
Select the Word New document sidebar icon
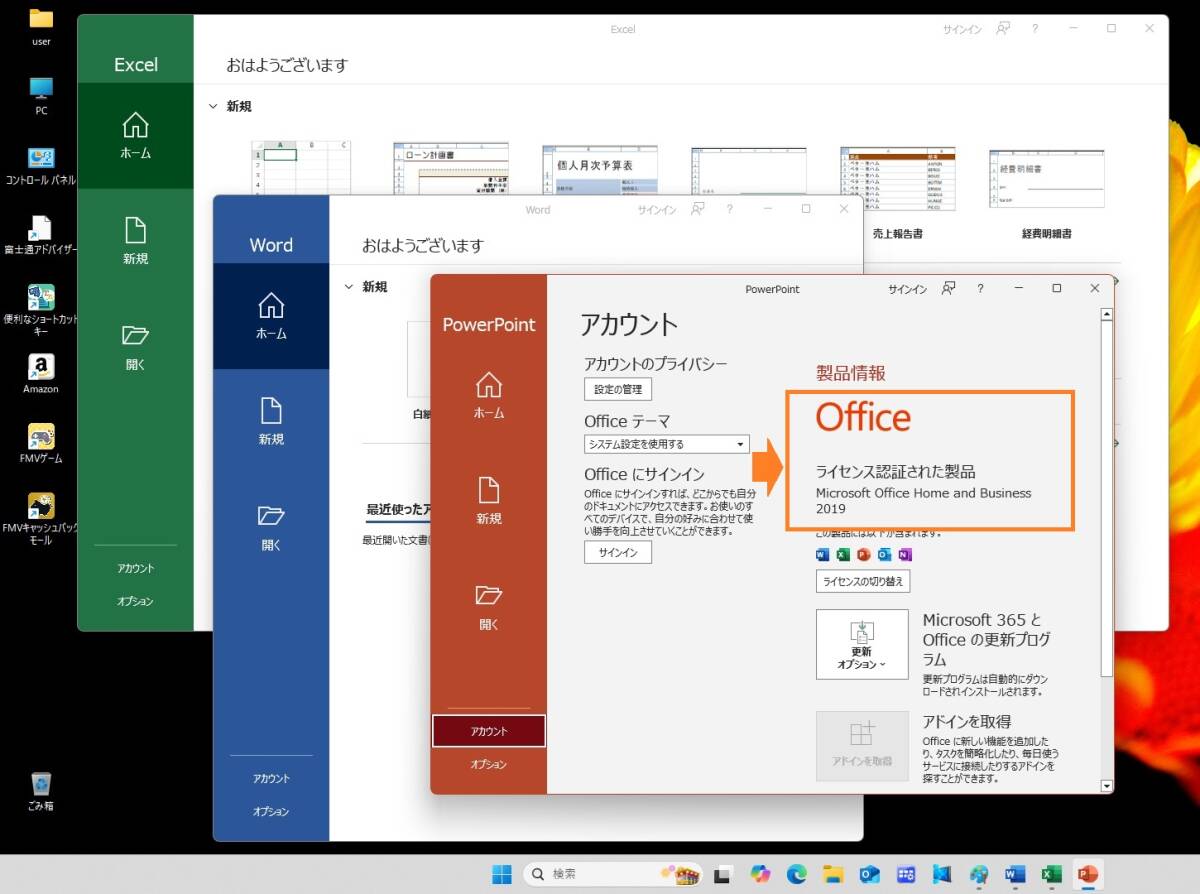271,411
